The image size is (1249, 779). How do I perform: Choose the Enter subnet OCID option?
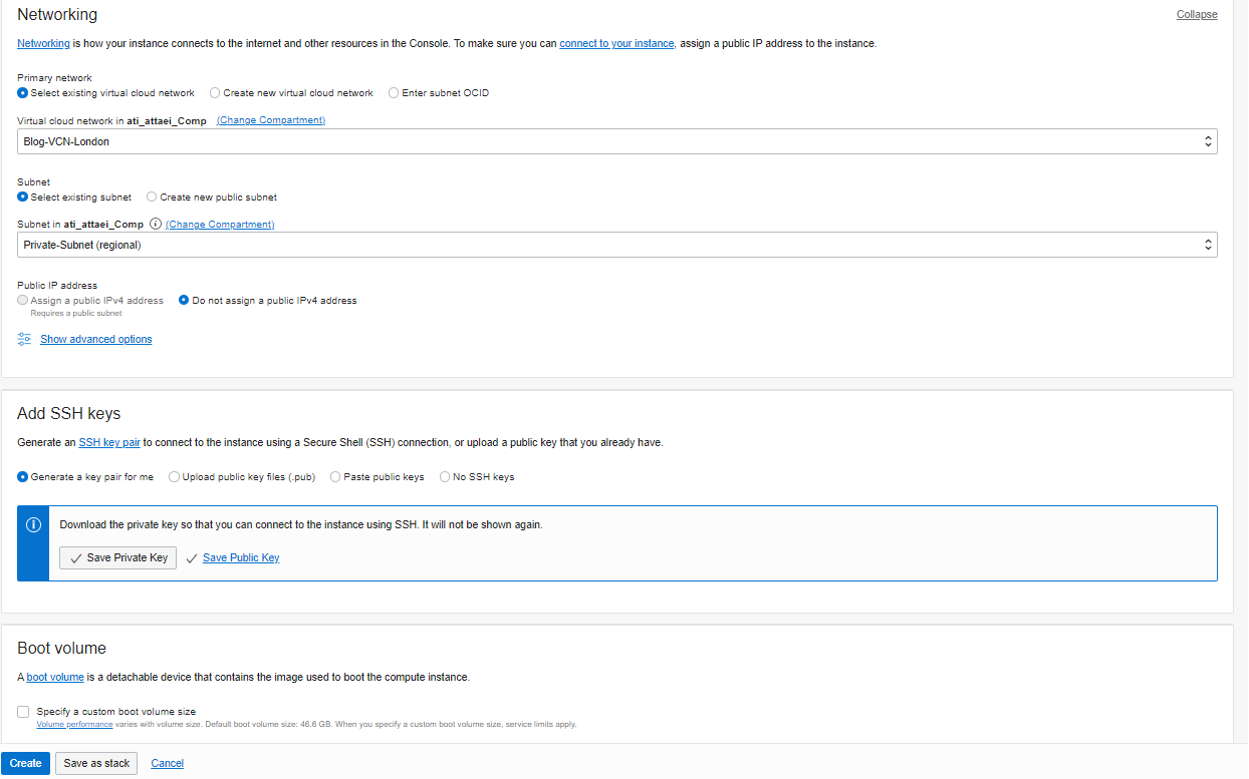(394, 93)
